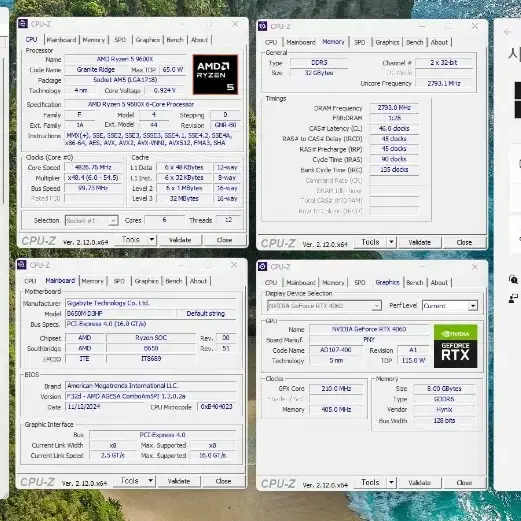Click the Level 3 cache value 32 MBytes
Viewport: 521px width, 521px height.
coord(184,199)
